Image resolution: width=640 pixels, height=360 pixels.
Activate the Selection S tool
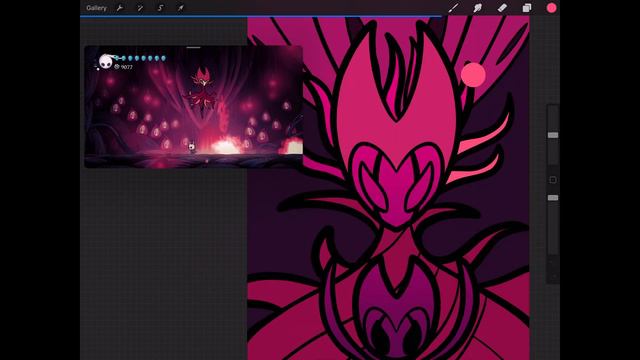160,8
